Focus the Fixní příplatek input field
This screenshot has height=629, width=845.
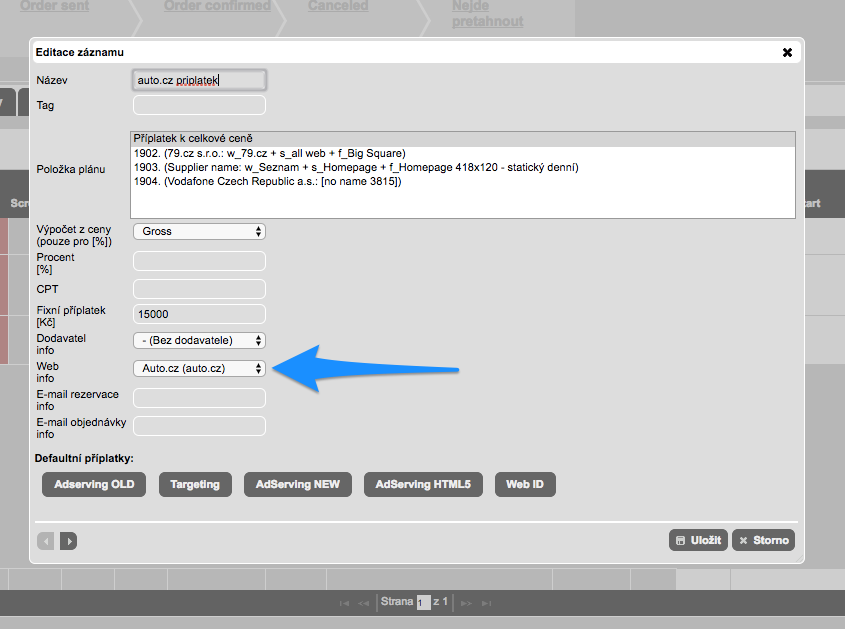pyautogui.click(x=199, y=314)
